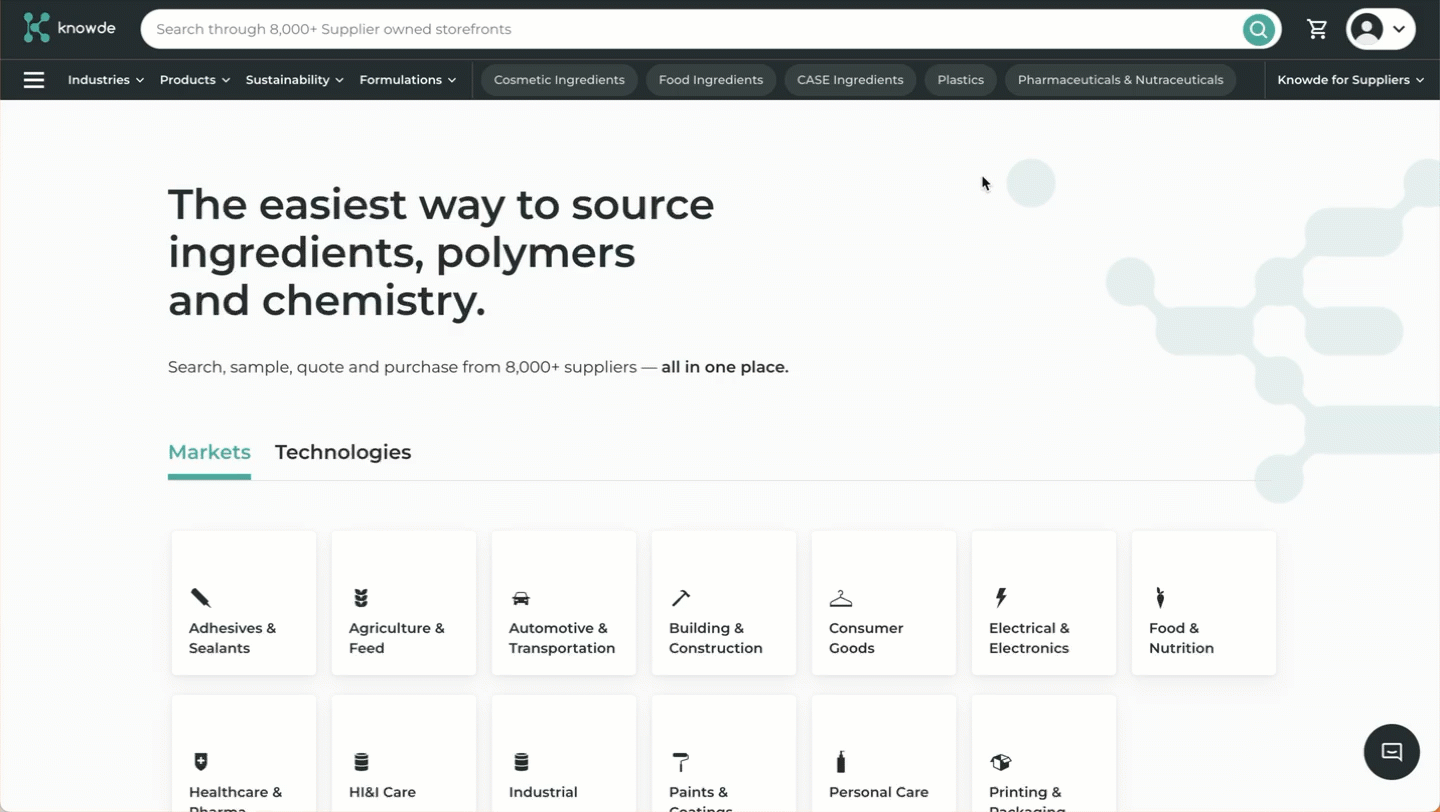Click the Knowde logo icon
This screenshot has width=1440, height=812.
pyautogui.click(x=37, y=28)
